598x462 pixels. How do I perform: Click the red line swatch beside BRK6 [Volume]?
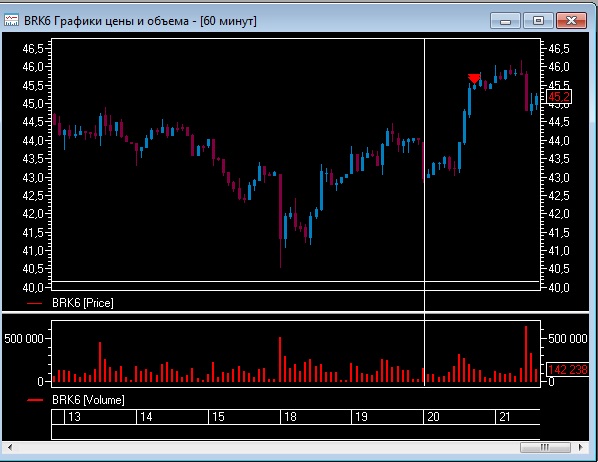(x=35, y=400)
